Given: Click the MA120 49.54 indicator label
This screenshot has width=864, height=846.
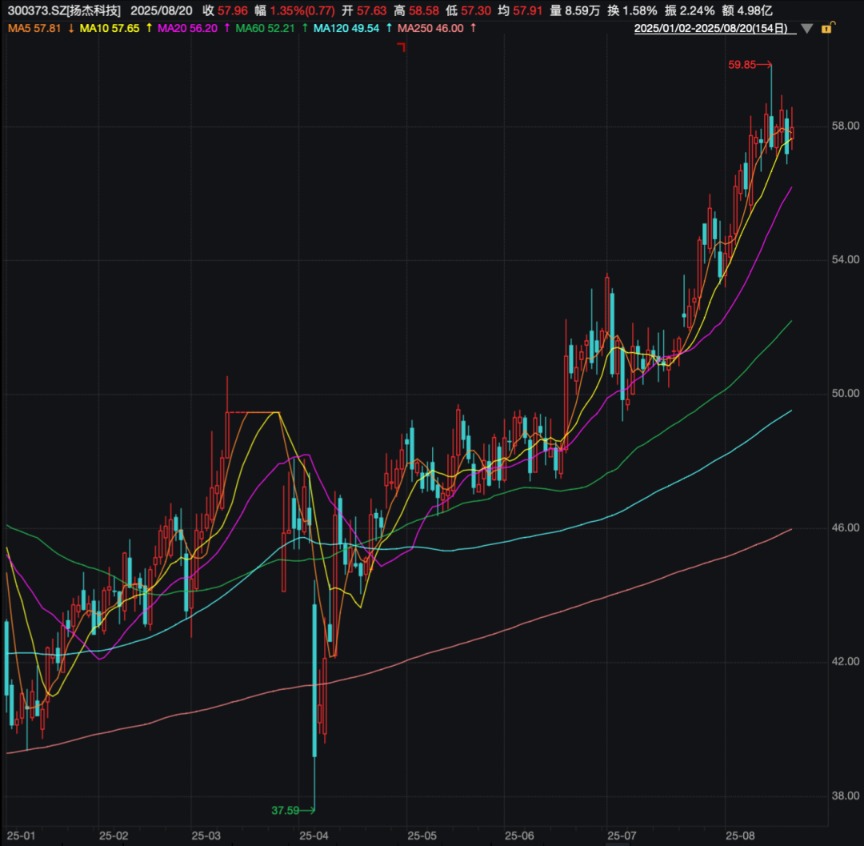Looking at the screenshot, I should pyautogui.click(x=346, y=29).
